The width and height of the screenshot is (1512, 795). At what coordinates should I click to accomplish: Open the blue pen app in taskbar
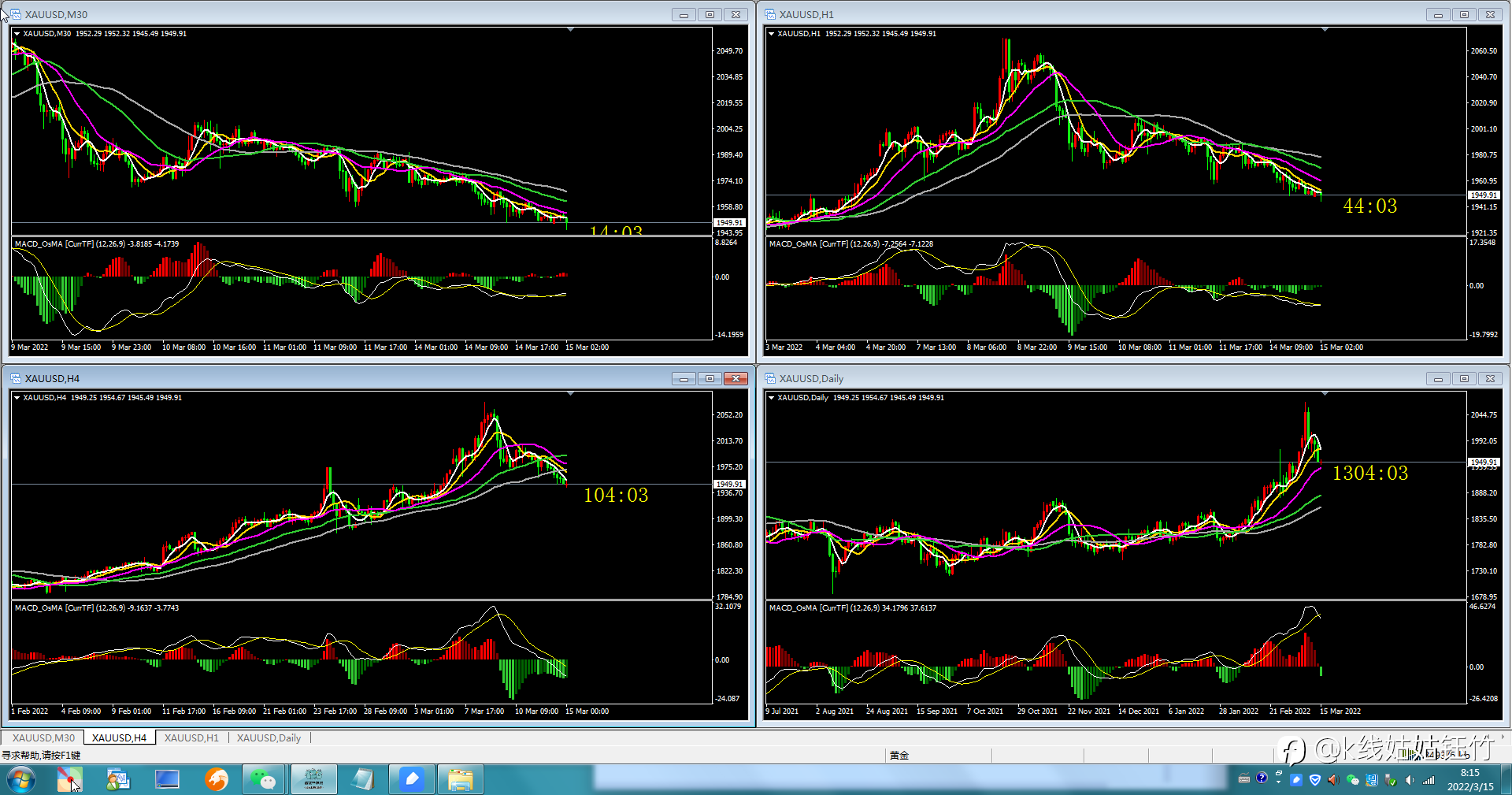pyautogui.click(x=412, y=779)
